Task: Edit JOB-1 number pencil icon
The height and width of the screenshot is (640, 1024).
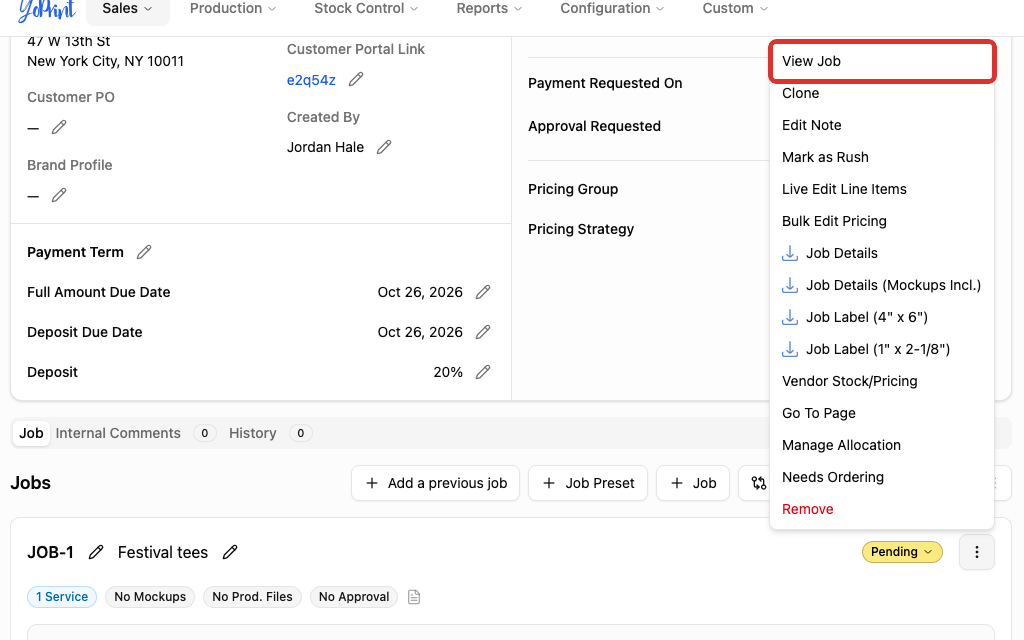Action: pyautogui.click(x=96, y=552)
